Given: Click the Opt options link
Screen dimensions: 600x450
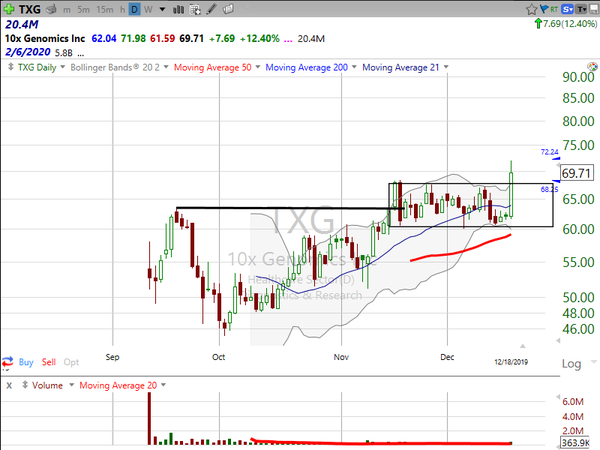Looking at the screenshot, I should click(x=71, y=362).
